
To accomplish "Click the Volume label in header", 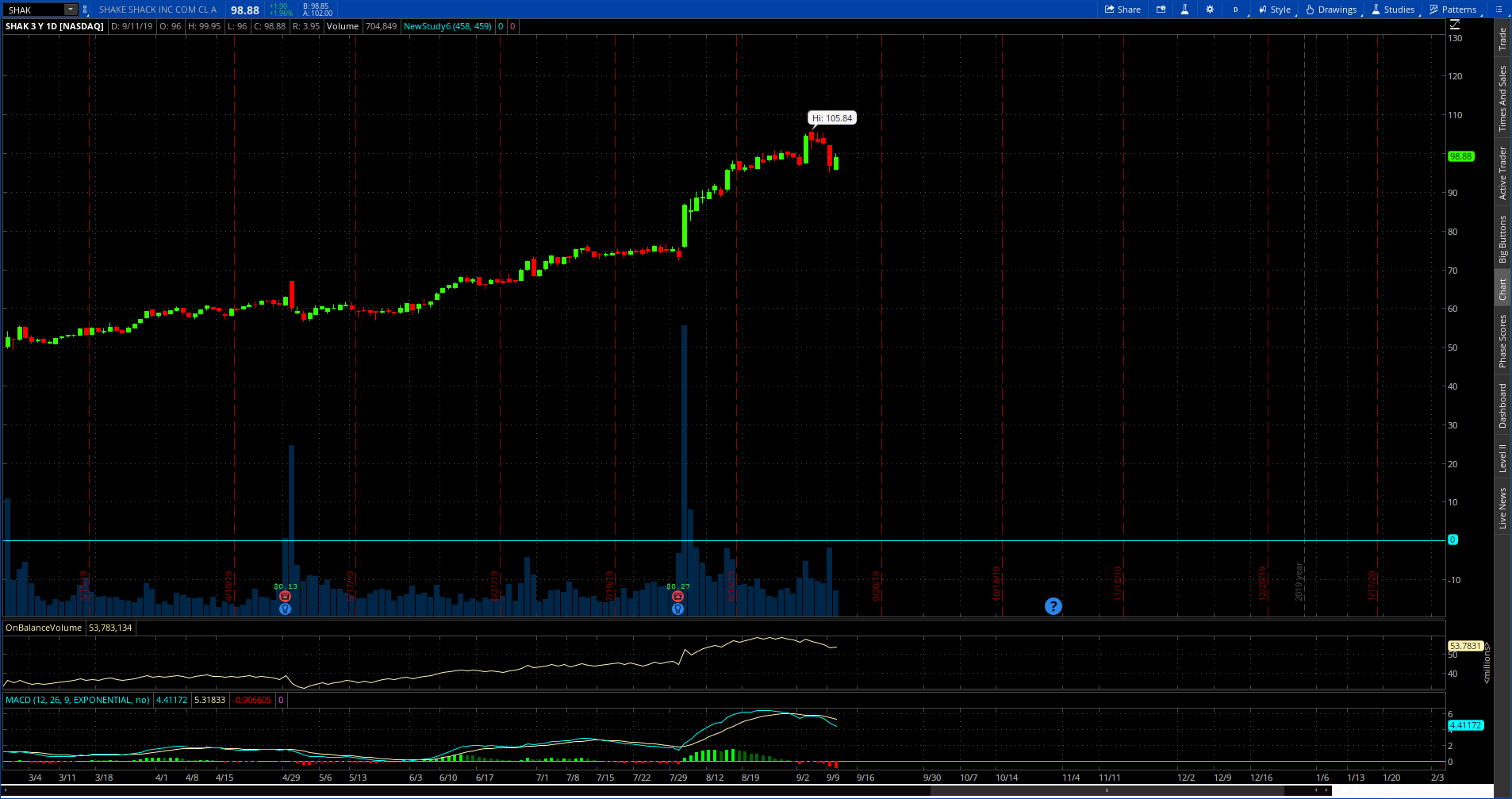I will pyautogui.click(x=343, y=26).
